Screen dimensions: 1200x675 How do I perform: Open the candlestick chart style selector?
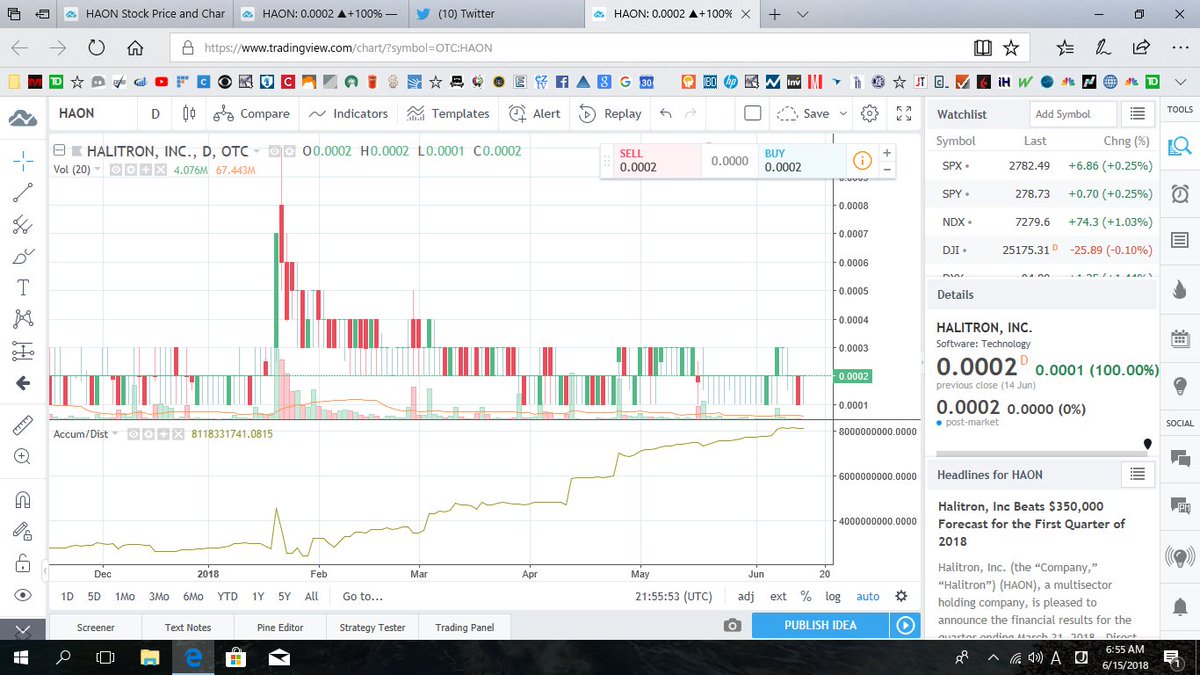point(190,114)
